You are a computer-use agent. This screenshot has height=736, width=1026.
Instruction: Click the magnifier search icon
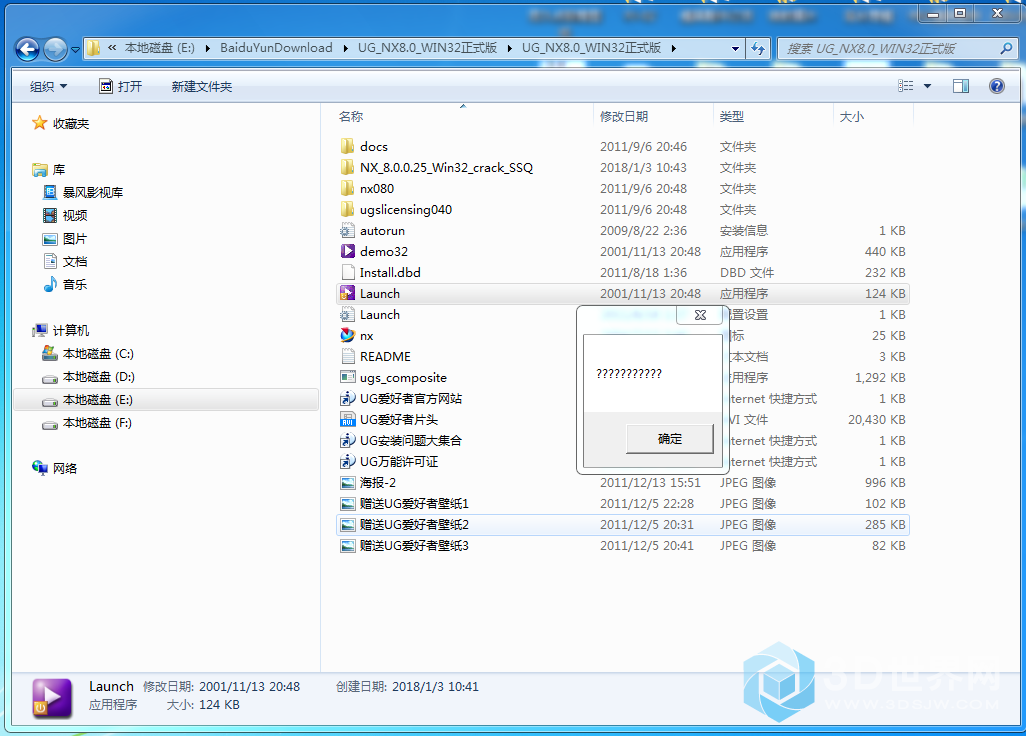1007,48
